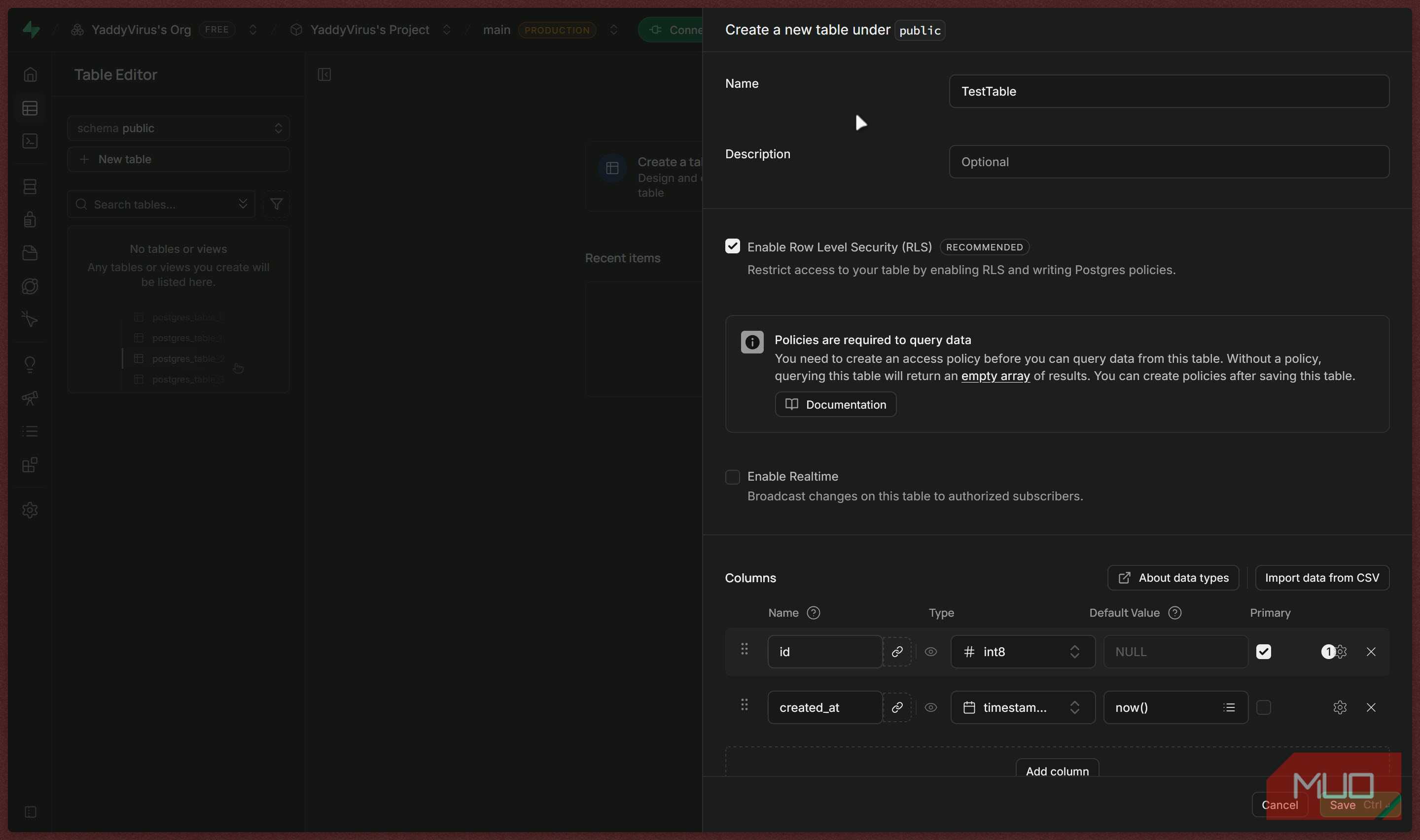Open default value suggestions for created_at
The height and width of the screenshot is (840, 1420).
[1229, 707]
